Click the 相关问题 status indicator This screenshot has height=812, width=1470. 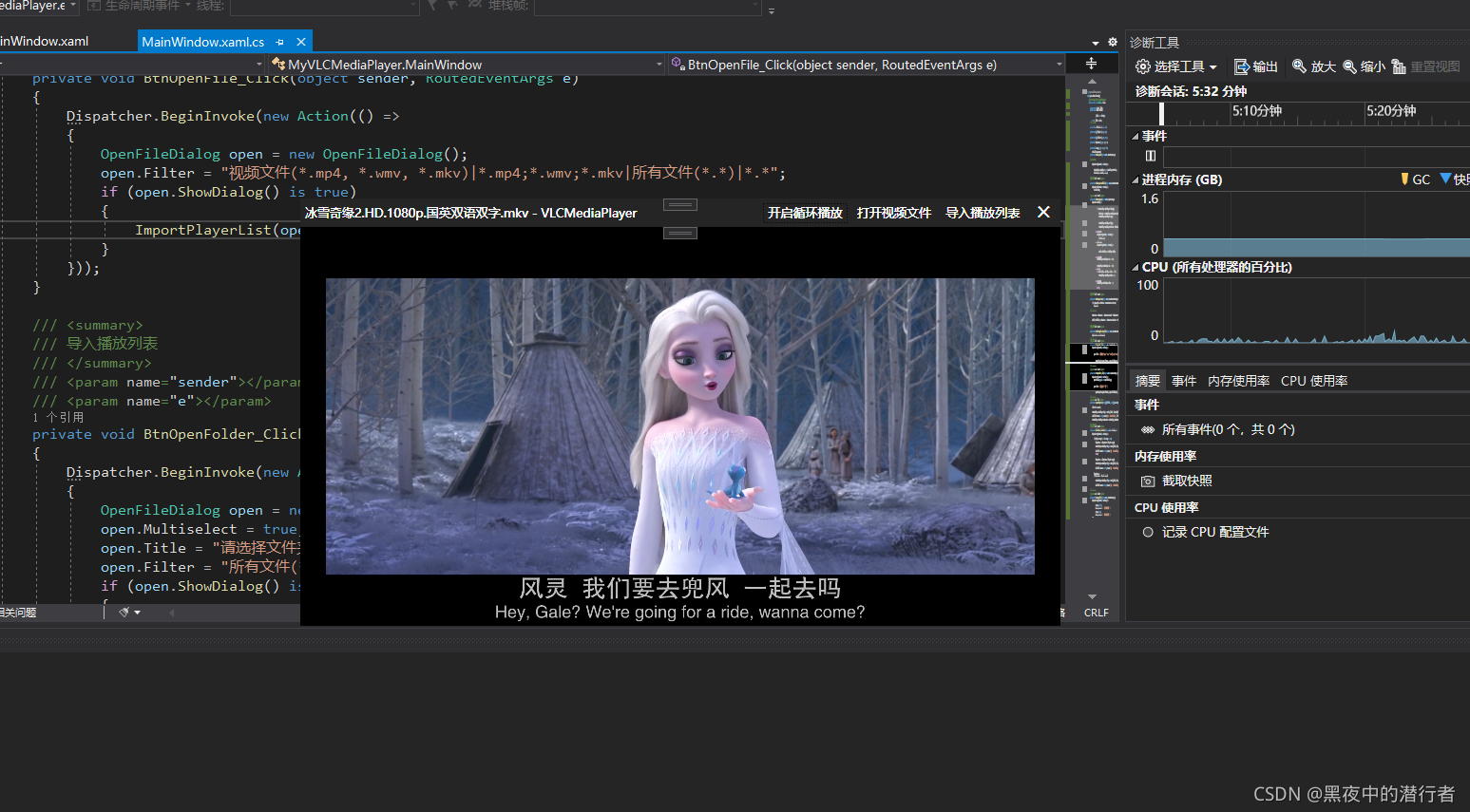(18, 613)
